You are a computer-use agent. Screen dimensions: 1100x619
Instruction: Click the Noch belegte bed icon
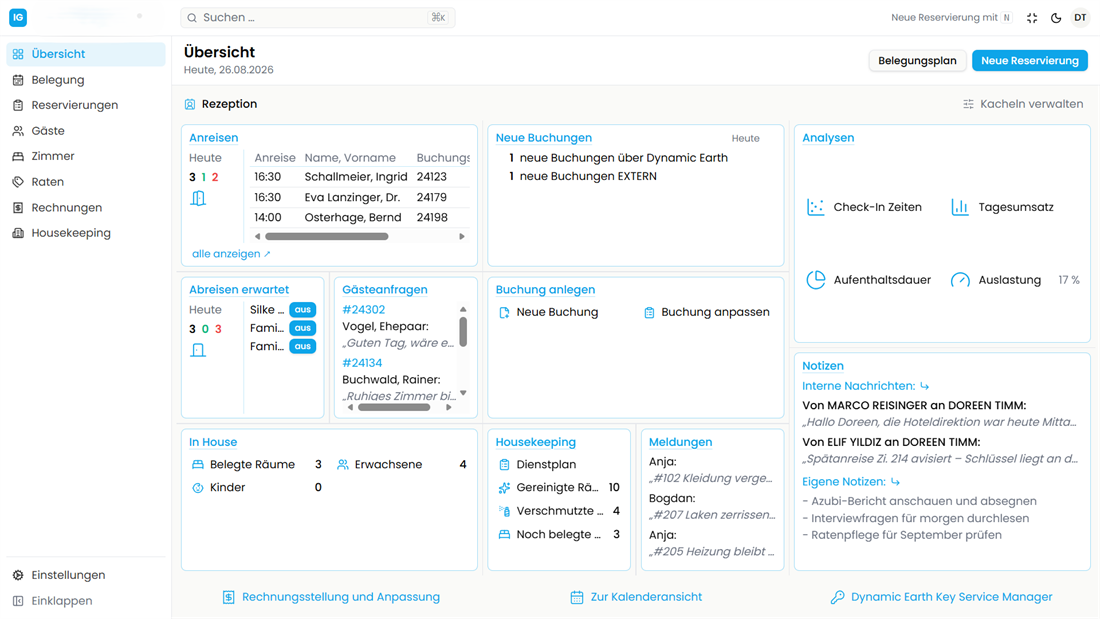point(504,534)
